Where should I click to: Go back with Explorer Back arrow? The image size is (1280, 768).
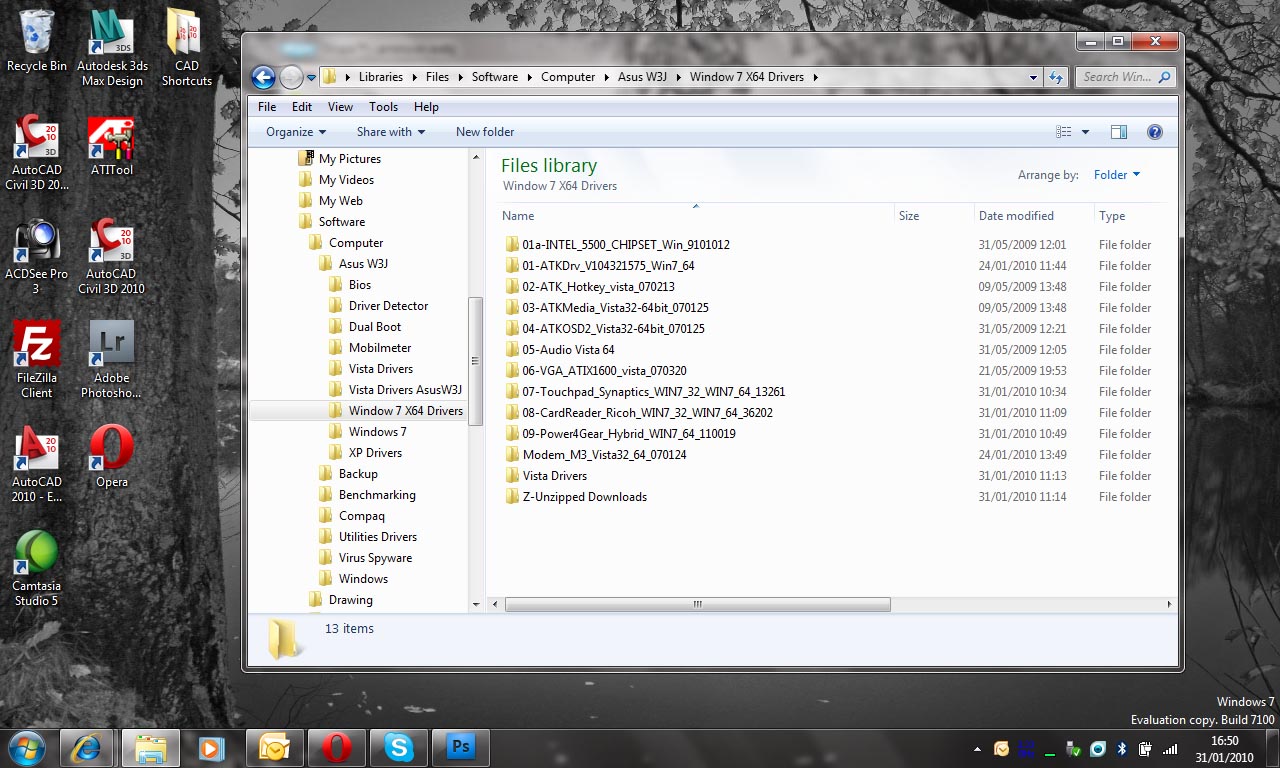point(263,77)
